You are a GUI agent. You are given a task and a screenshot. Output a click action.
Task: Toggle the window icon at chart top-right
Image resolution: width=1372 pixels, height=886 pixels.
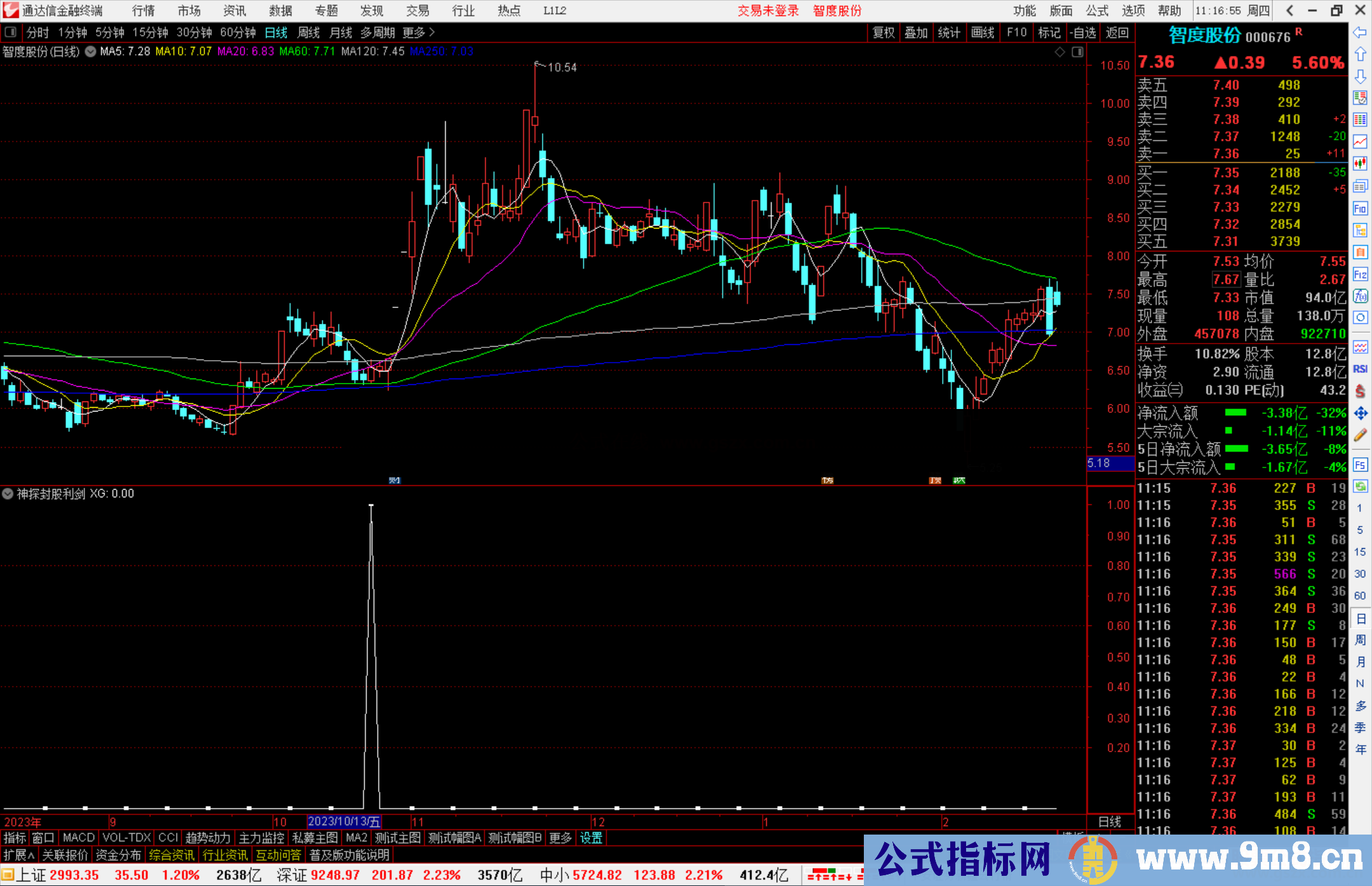(x=1077, y=52)
